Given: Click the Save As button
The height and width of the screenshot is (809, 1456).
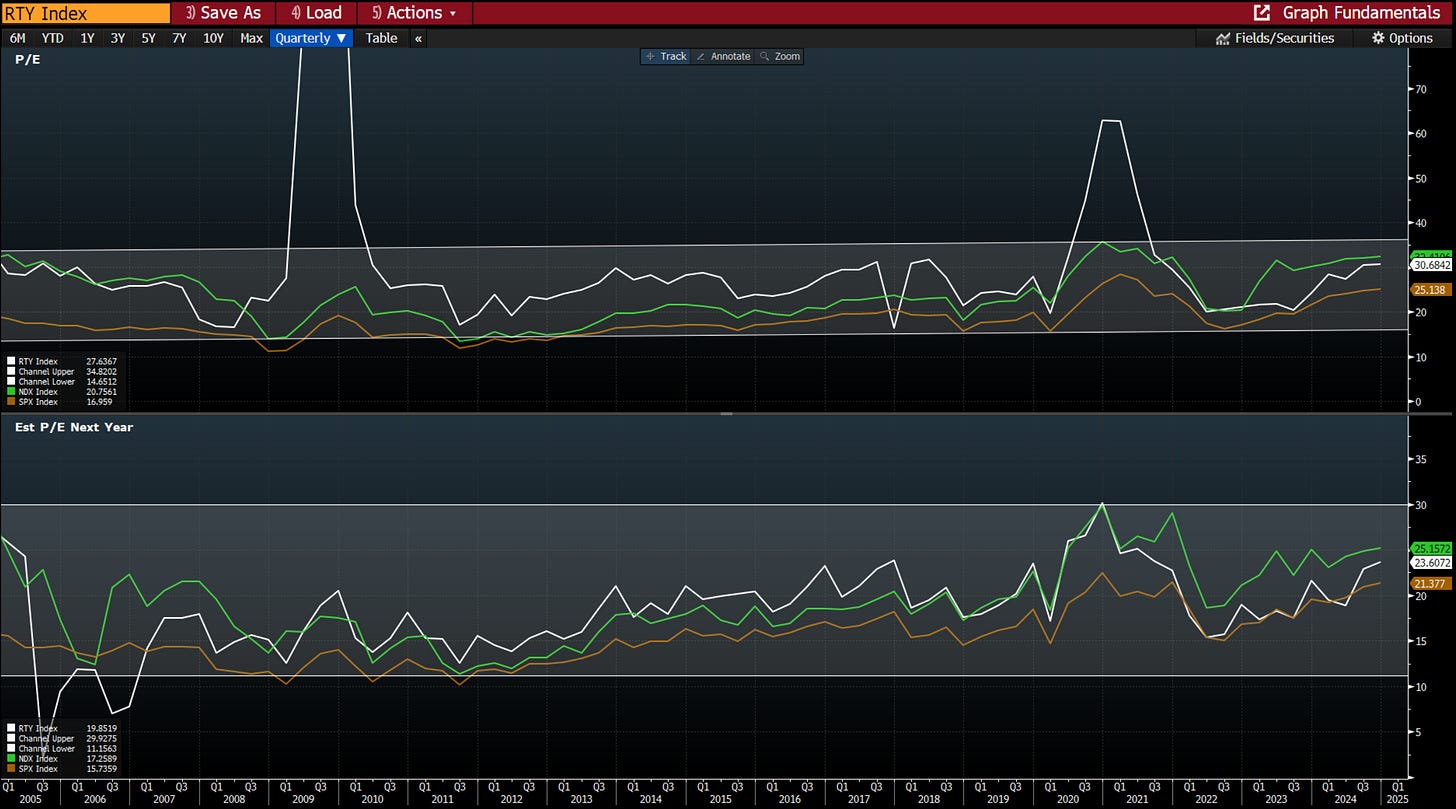Looking at the screenshot, I should click(223, 13).
